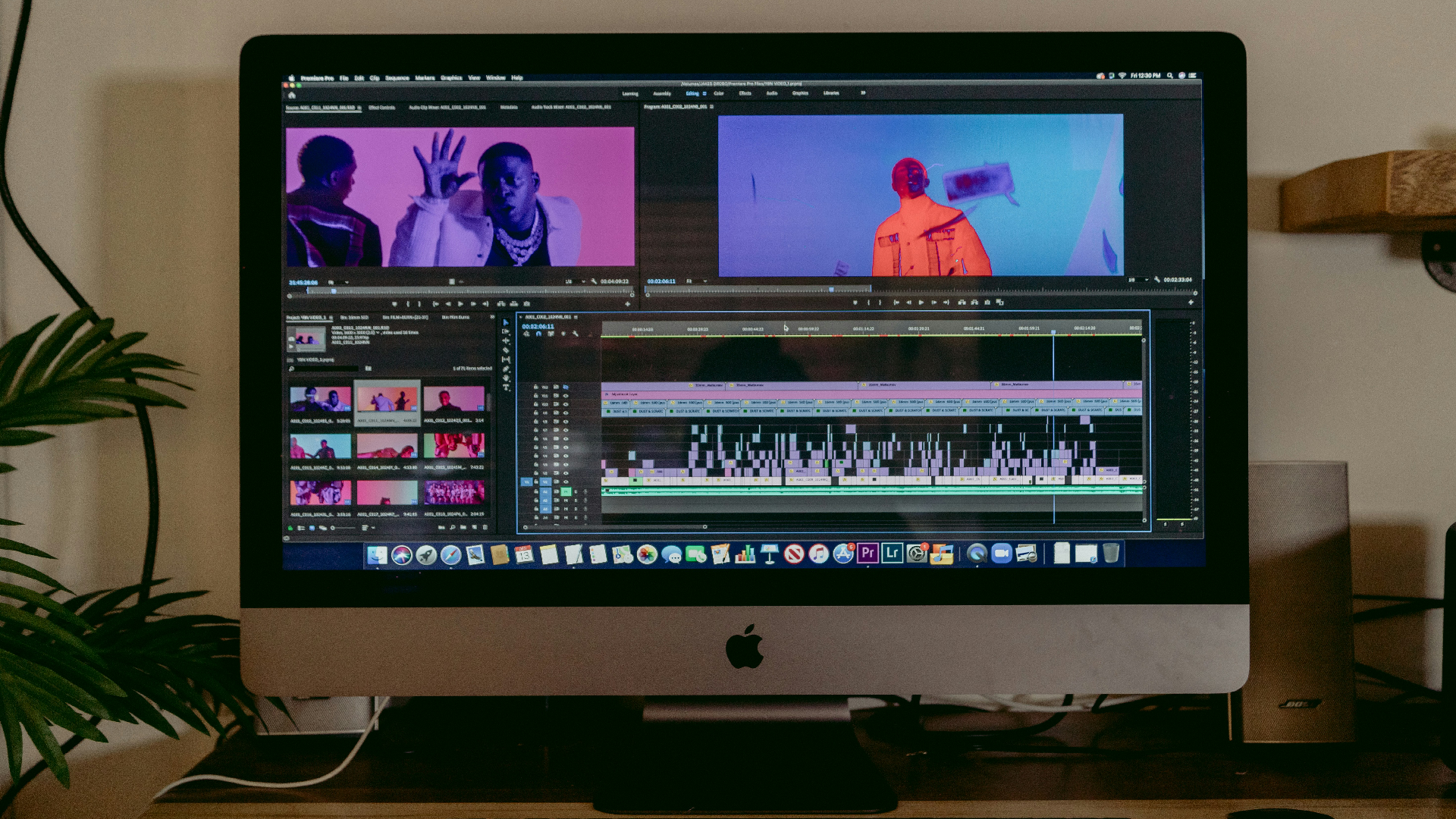The height and width of the screenshot is (819, 1456).
Task: Click Export Frame camera in Program monitor
Action: (x=987, y=302)
